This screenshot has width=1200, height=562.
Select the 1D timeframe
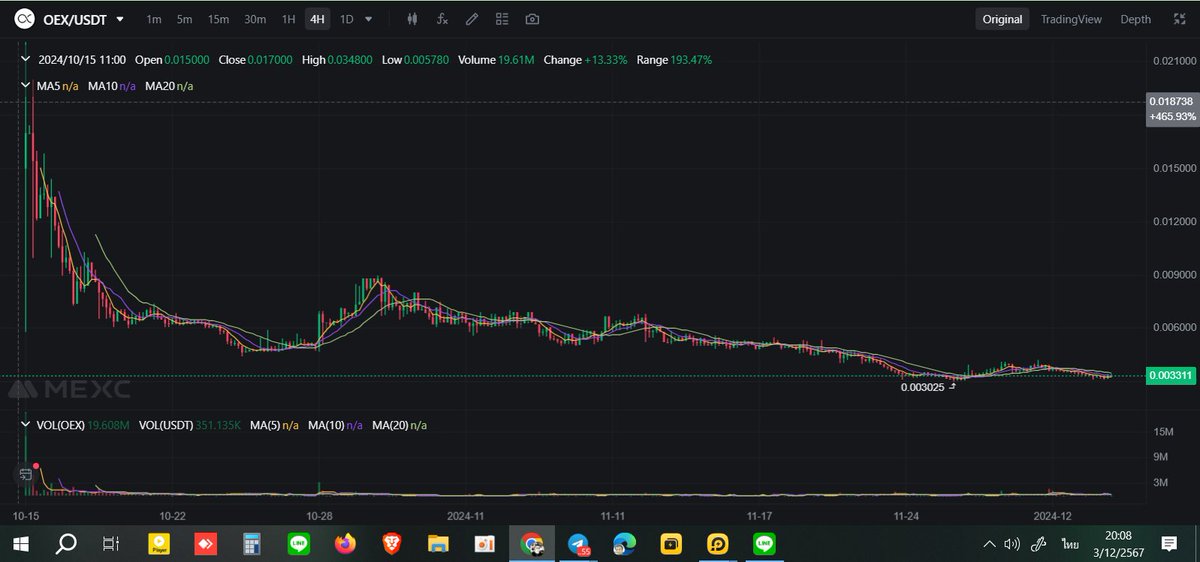tap(347, 19)
